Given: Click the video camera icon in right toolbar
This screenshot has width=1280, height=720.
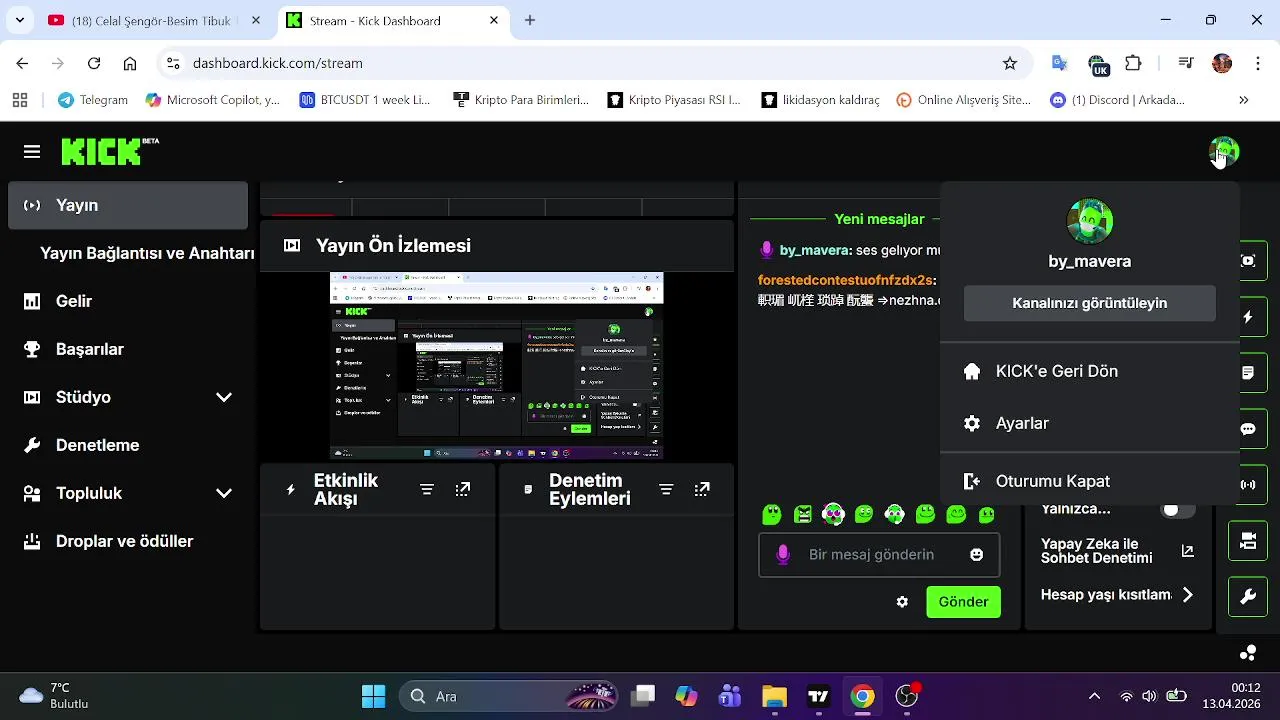Looking at the screenshot, I should [x=1248, y=541].
